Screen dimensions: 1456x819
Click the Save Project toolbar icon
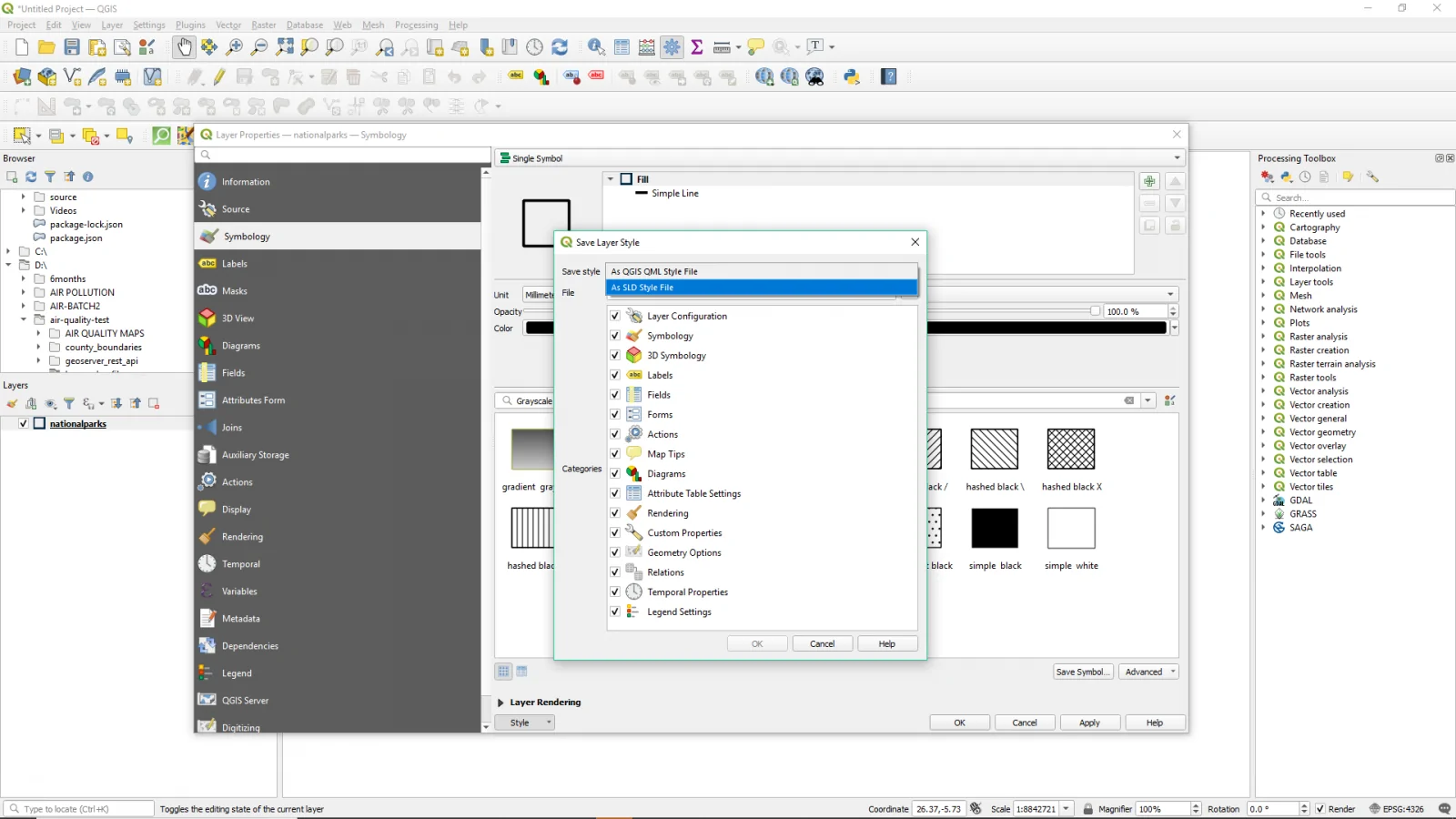pyautogui.click(x=72, y=46)
